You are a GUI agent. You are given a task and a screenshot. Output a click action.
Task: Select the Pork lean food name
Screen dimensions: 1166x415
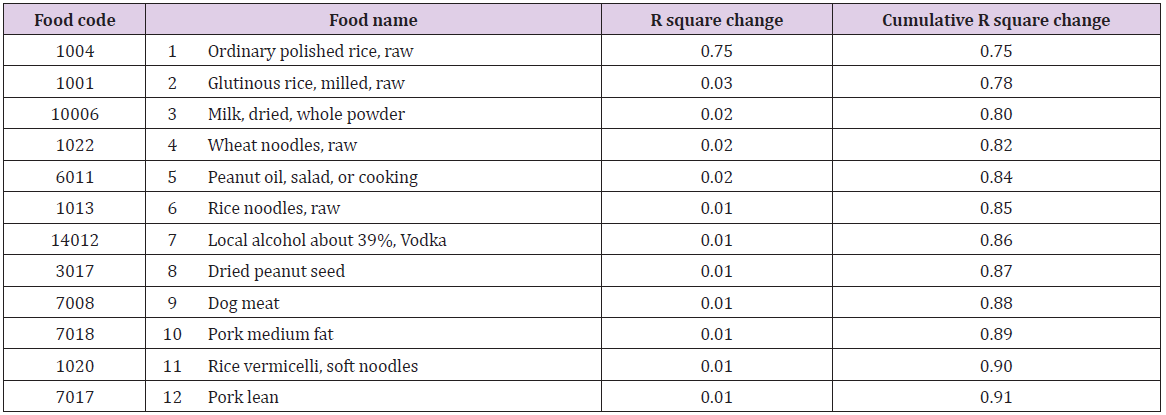point(243,398)
